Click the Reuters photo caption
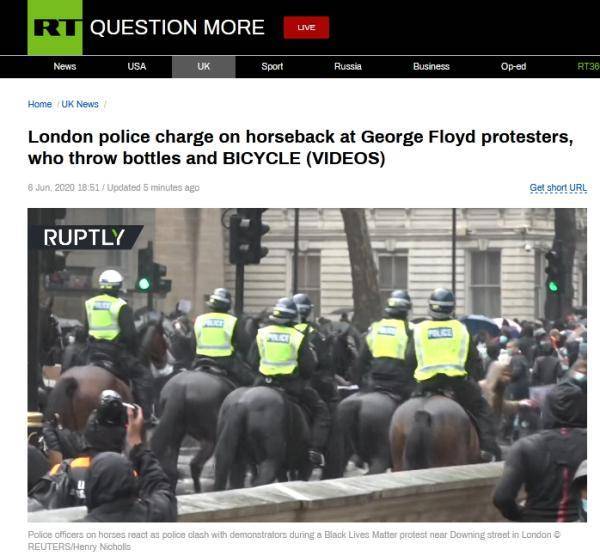The image size is (600, 556). coord(294,540)
